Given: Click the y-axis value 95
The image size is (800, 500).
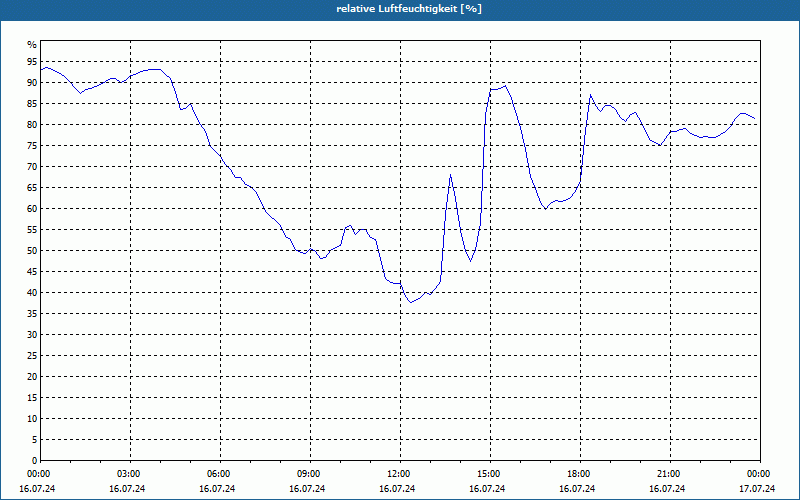Looking at the screenshot, I should (32, 62).
